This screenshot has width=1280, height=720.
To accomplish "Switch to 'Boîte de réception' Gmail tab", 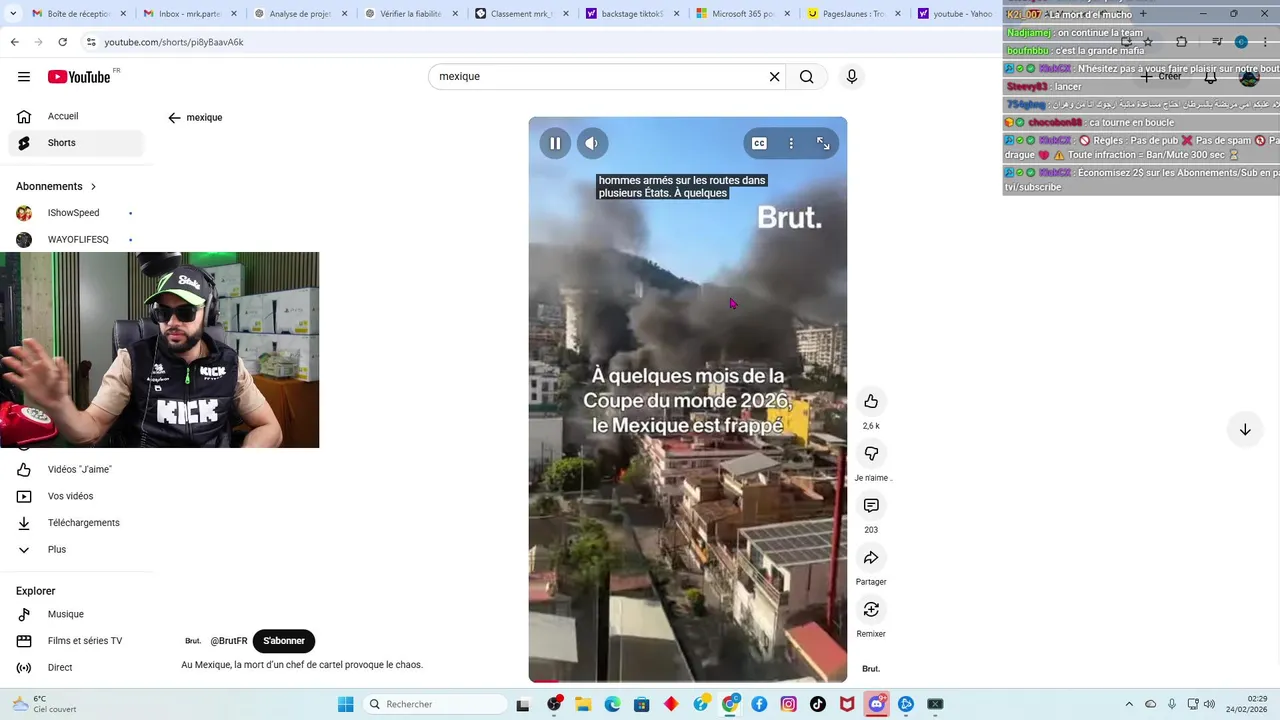I will pyautogui.click(x=79, y=14).
